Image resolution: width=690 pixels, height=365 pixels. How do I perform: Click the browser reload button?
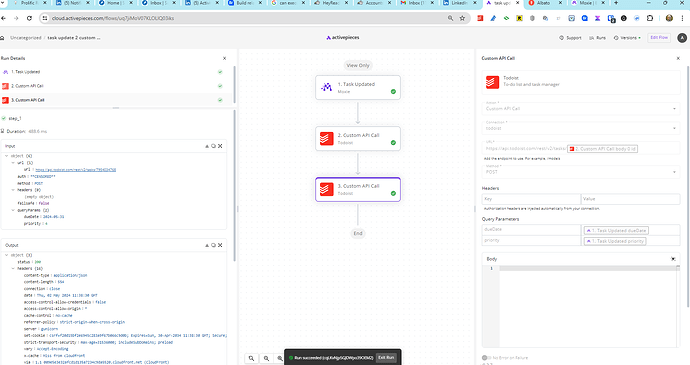click(29, 18)
